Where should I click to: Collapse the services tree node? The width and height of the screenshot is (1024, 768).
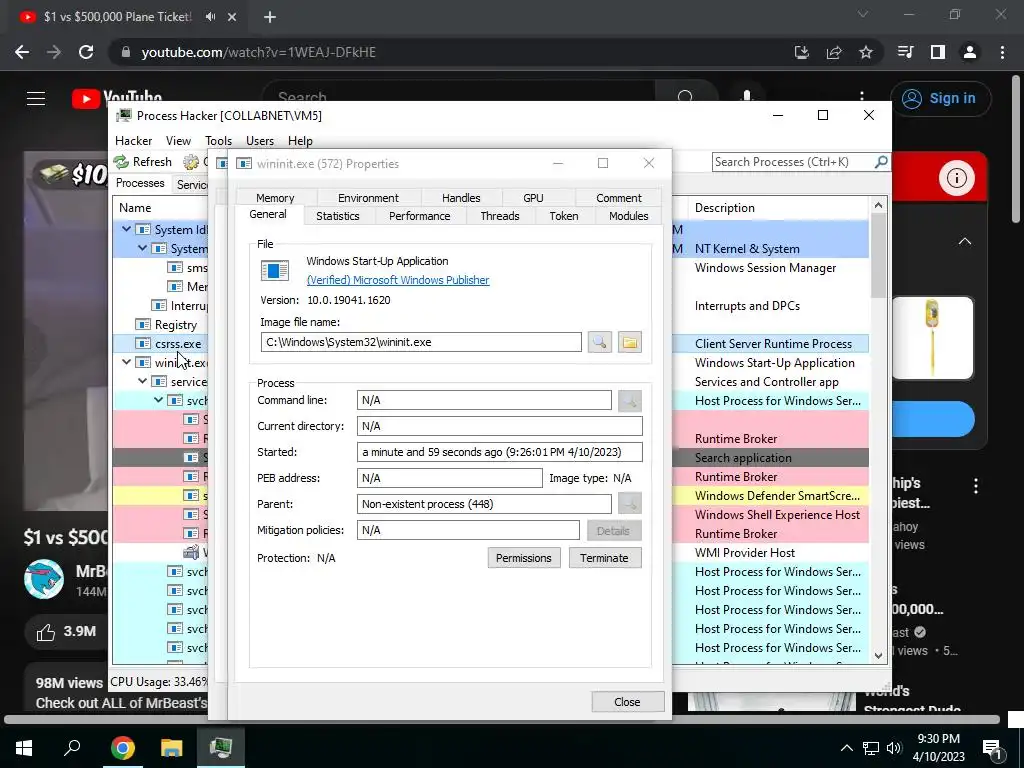[x=142, y=381]
